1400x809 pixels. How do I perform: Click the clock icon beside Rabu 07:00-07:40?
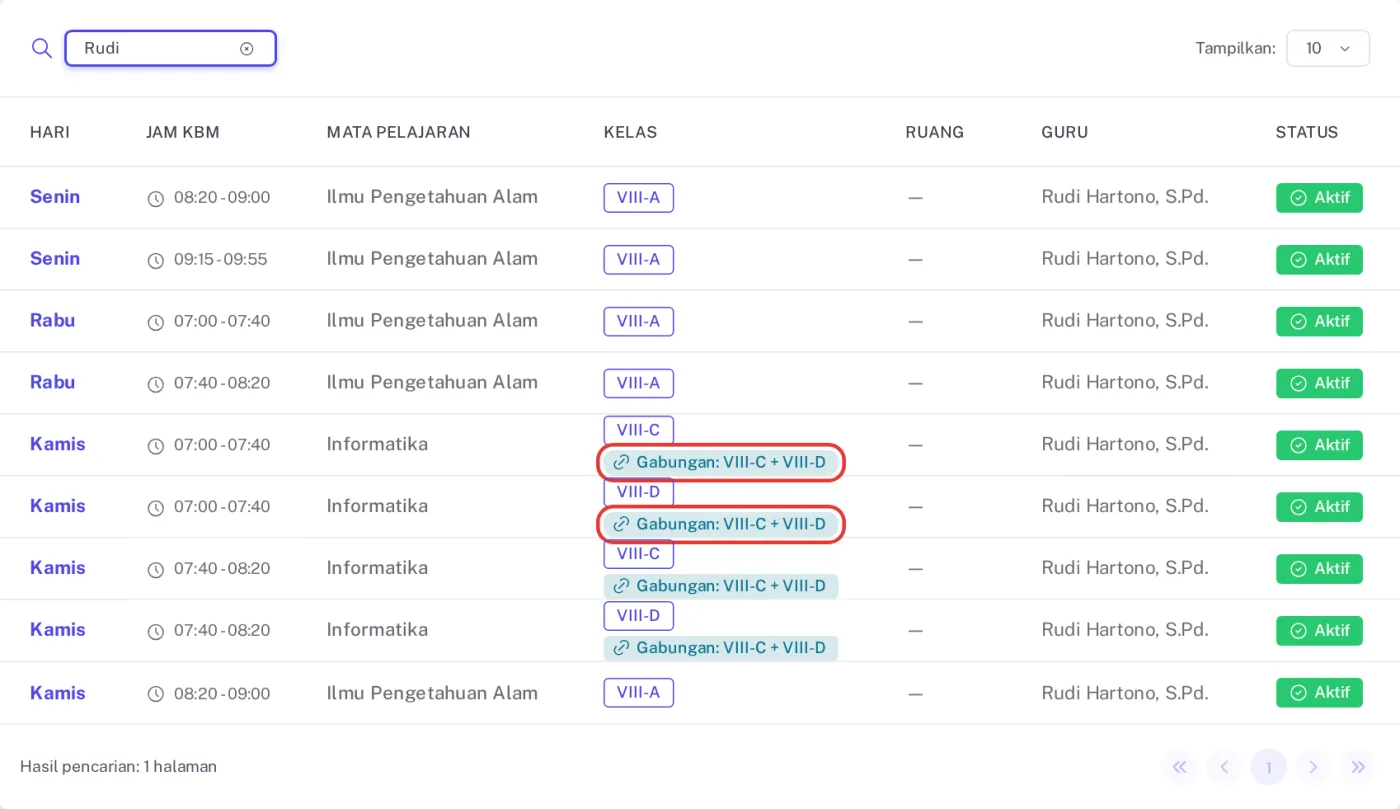click(156, 323)
